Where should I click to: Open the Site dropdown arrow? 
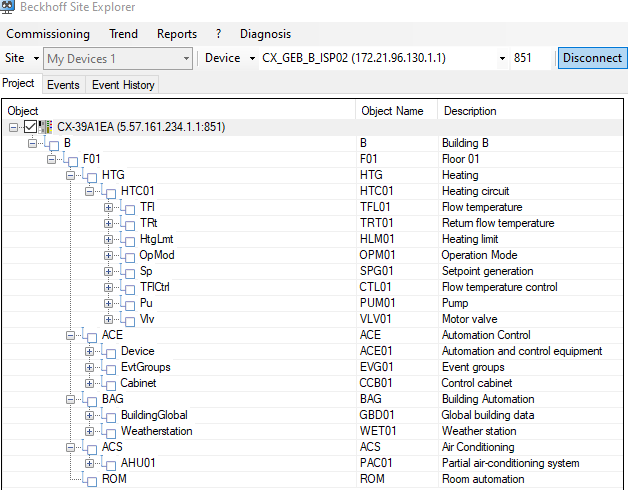click(36, 58)
